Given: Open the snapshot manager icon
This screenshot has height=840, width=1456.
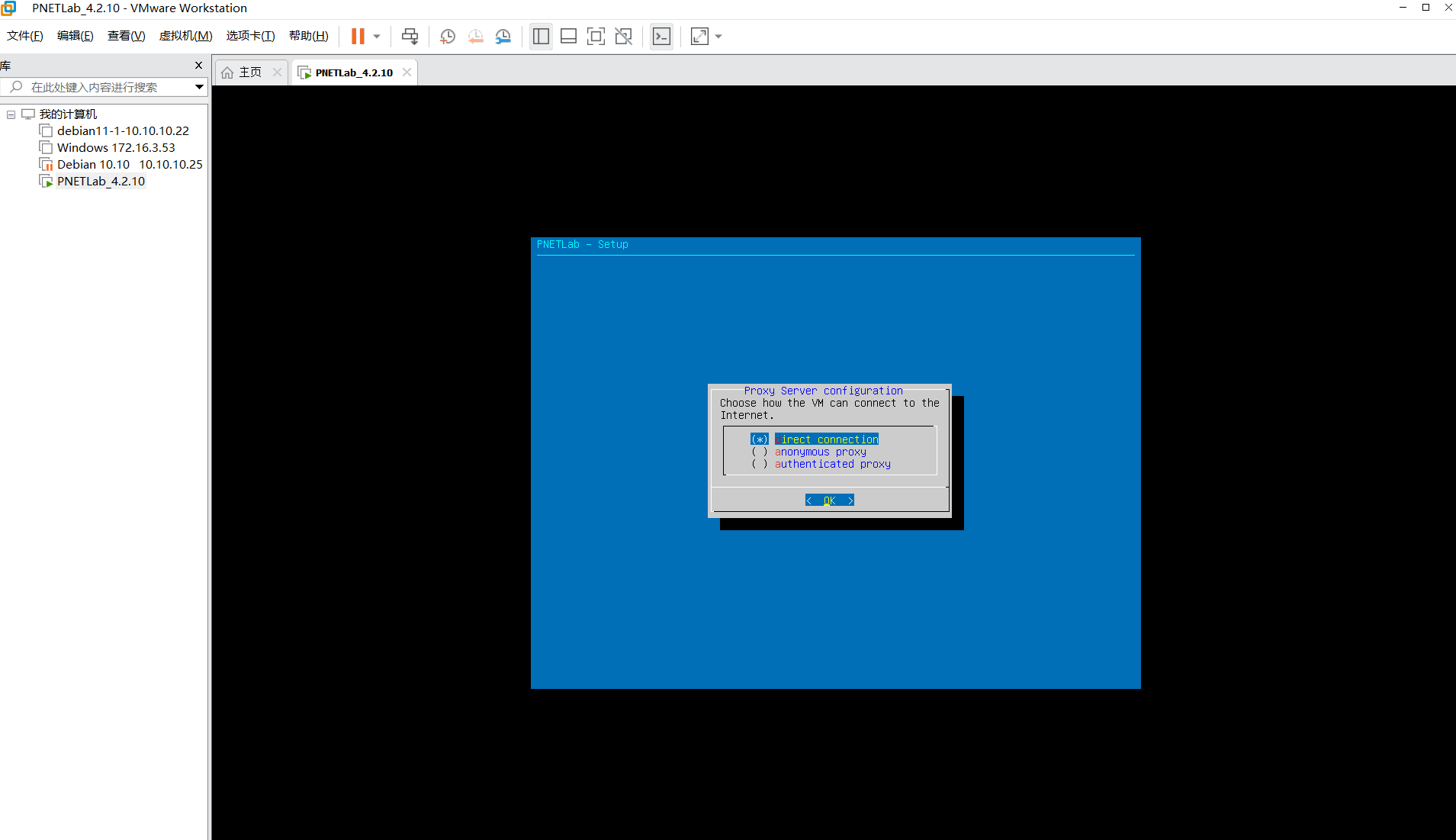Looking at the screenshot, I should pos(503,36).
